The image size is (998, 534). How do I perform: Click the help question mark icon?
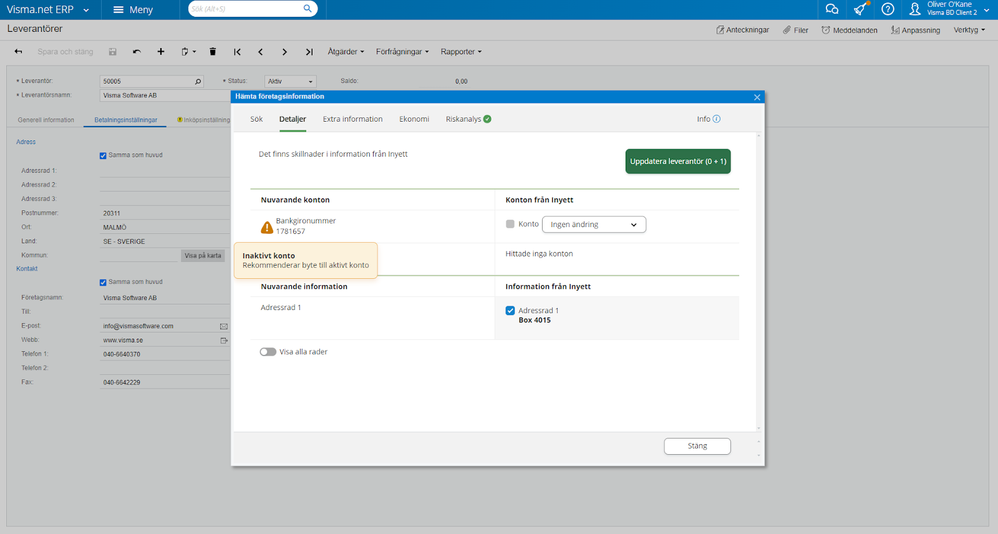pos(887,9)
